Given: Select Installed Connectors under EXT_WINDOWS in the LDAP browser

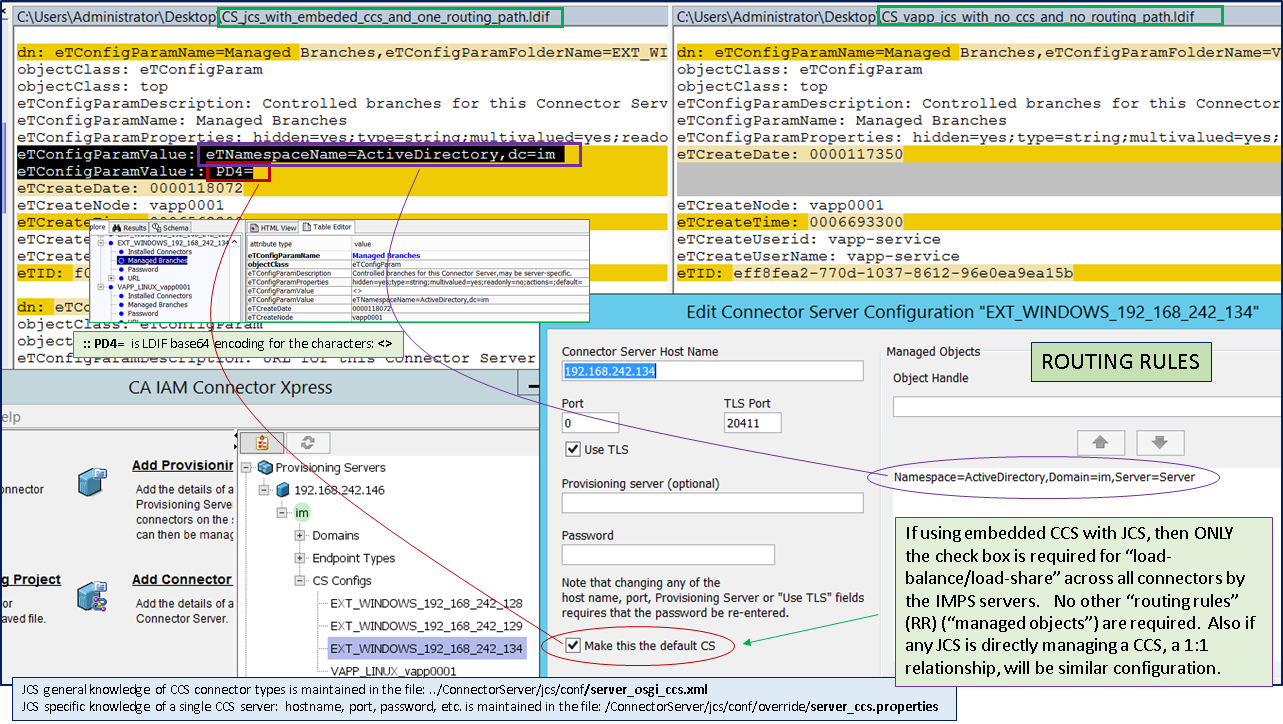Looking at the screenshot, I should (x=160, y=252).
